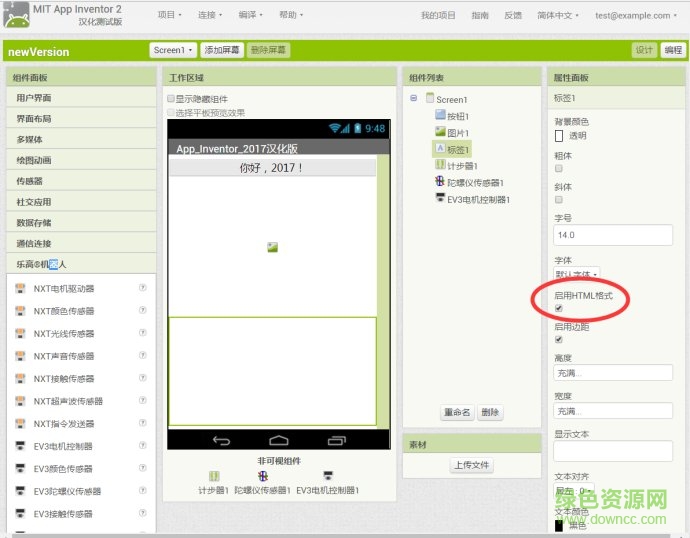690x538 pixels.
Task: Open the 编译 dropdown menu
Action: 250,15
